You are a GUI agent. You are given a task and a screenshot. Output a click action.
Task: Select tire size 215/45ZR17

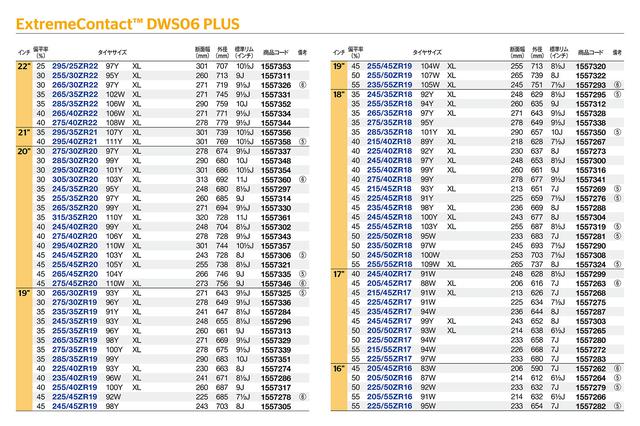tap(389, 293)
